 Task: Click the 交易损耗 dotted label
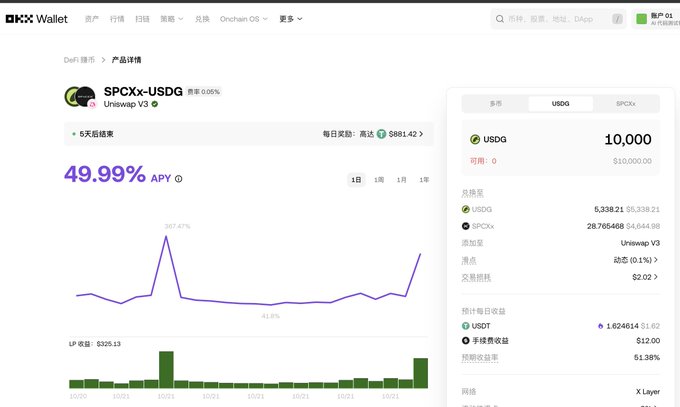point(476,278)
